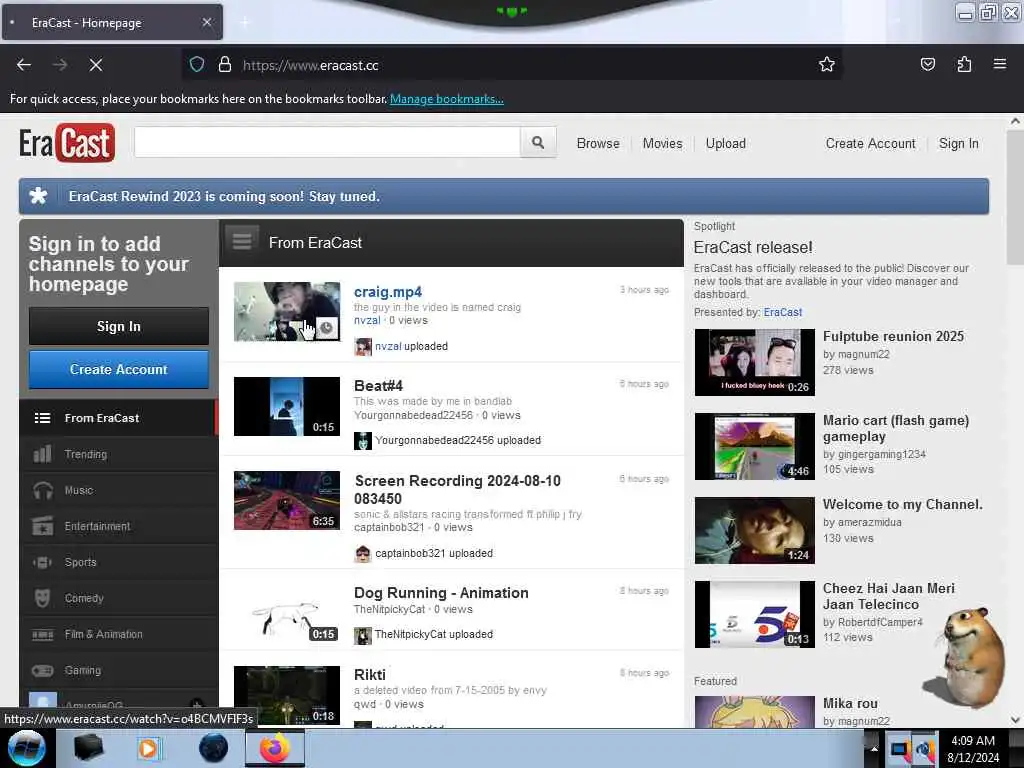Click the Music headphones icon

click(x=42, y=490)
